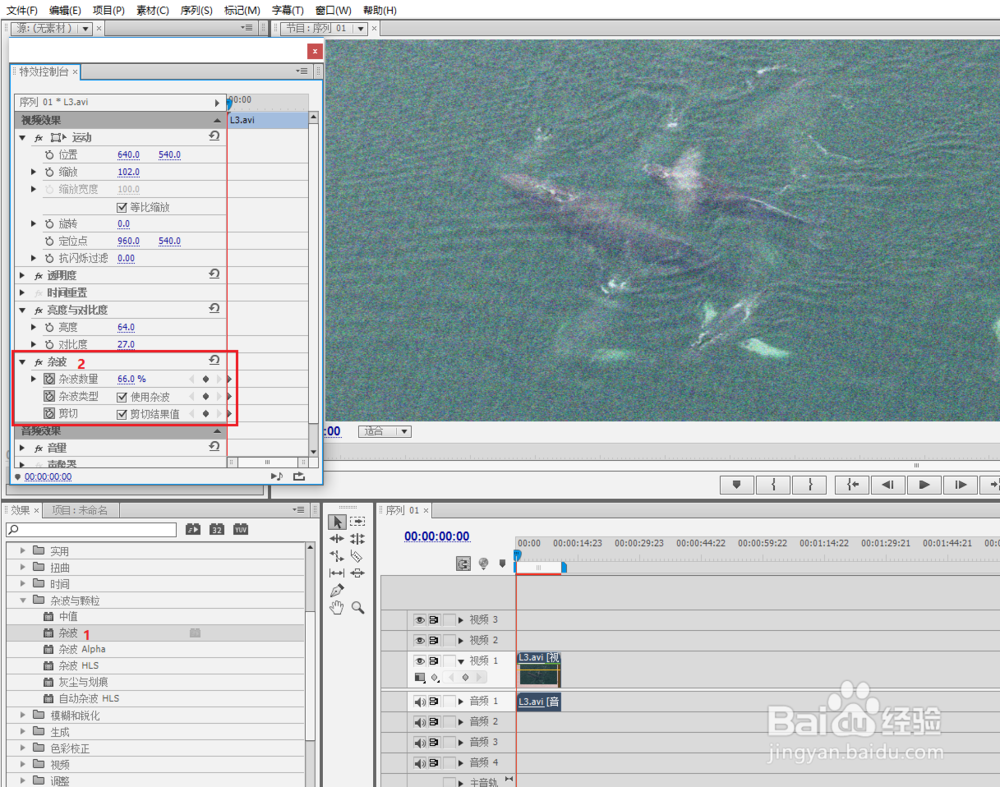This screenshot has height=787, width=1000.
Task: Select the Hand tool
Action: coord(337,608)
